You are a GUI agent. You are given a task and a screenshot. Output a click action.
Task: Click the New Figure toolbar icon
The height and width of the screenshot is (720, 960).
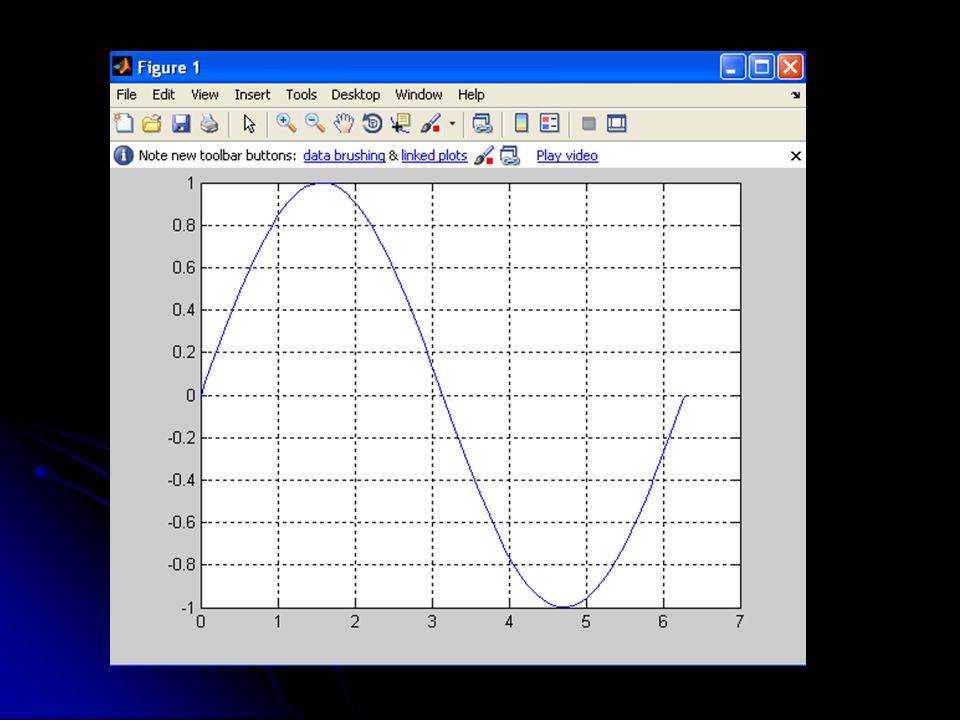click(x=124, y=124)
